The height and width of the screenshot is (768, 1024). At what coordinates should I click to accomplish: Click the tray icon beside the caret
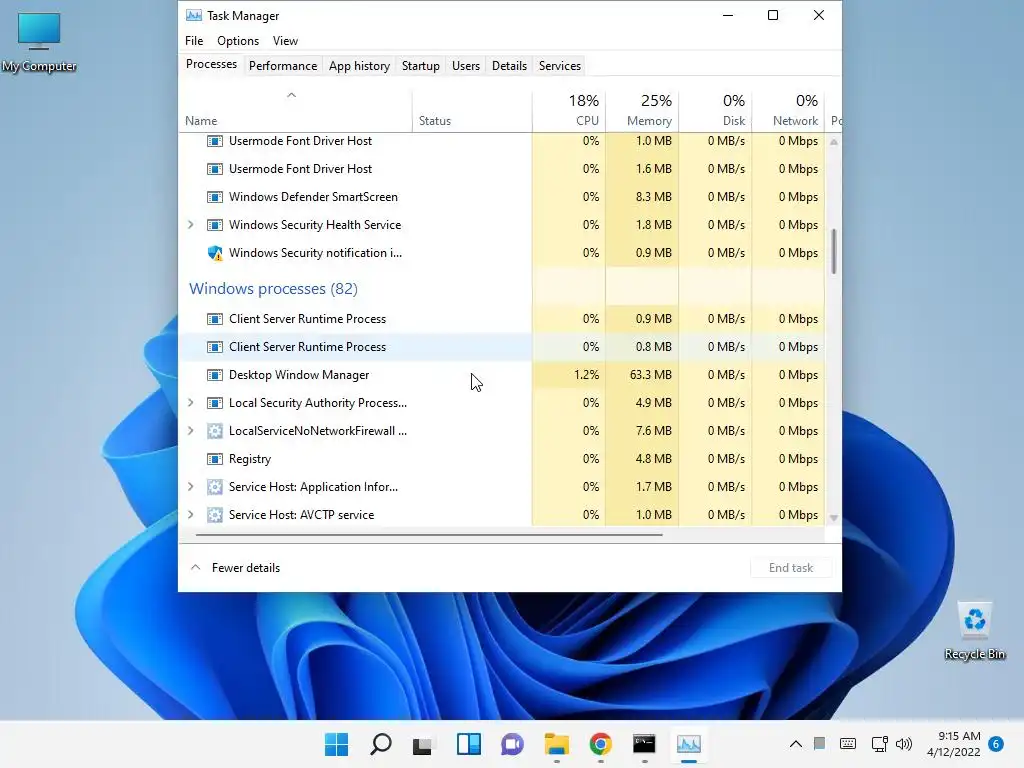[x=820, y=743]
